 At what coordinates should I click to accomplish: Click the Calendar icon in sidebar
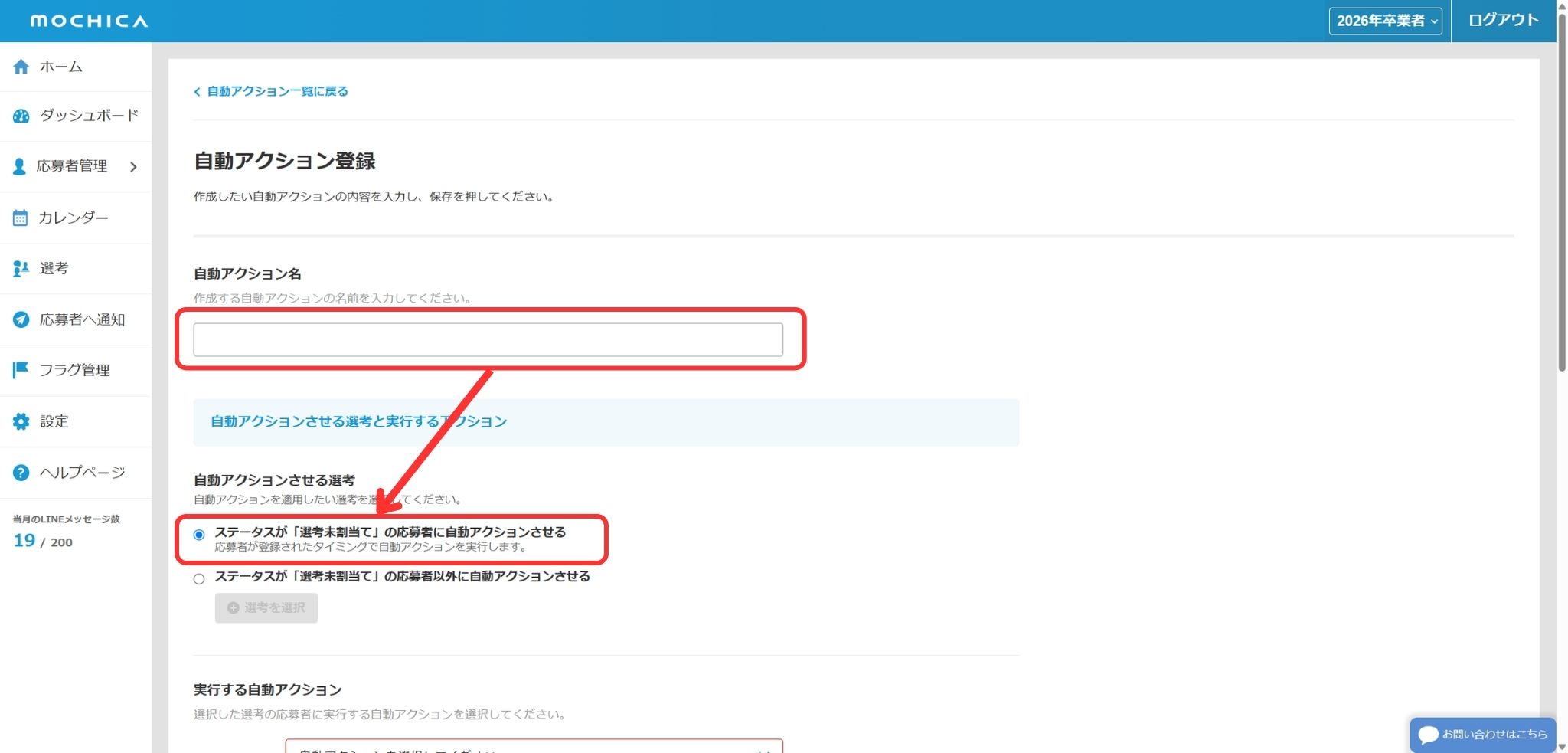[21, 218]
